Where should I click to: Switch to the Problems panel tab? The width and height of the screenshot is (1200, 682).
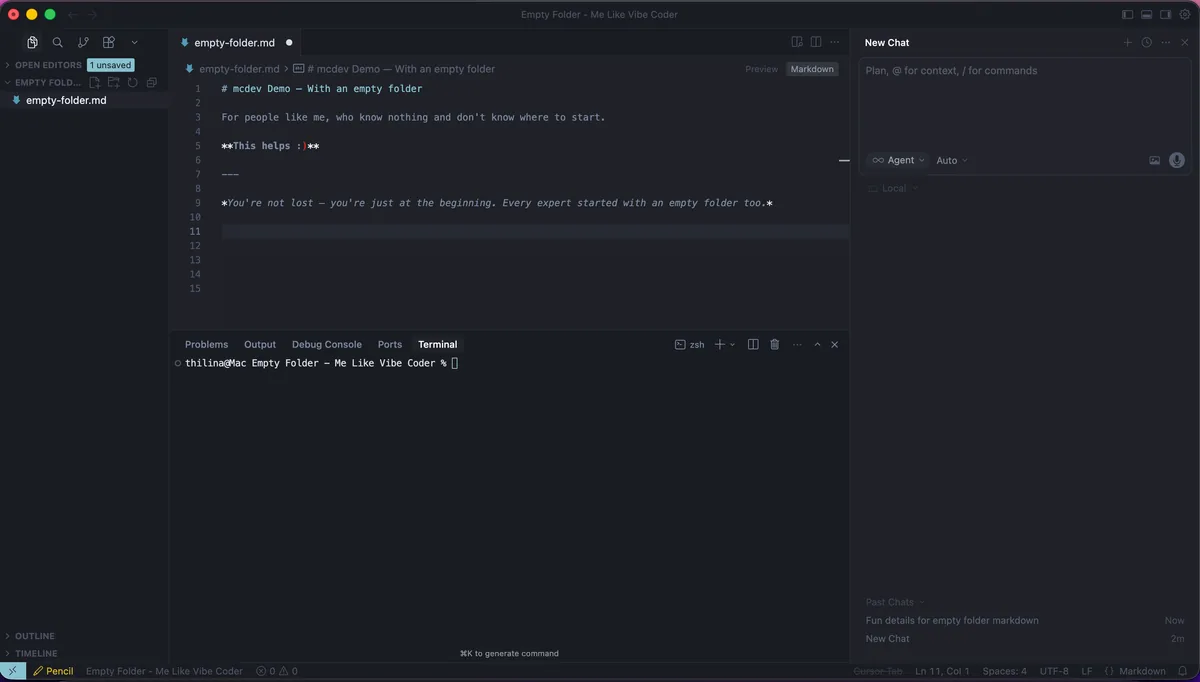[x=206, y=344]
